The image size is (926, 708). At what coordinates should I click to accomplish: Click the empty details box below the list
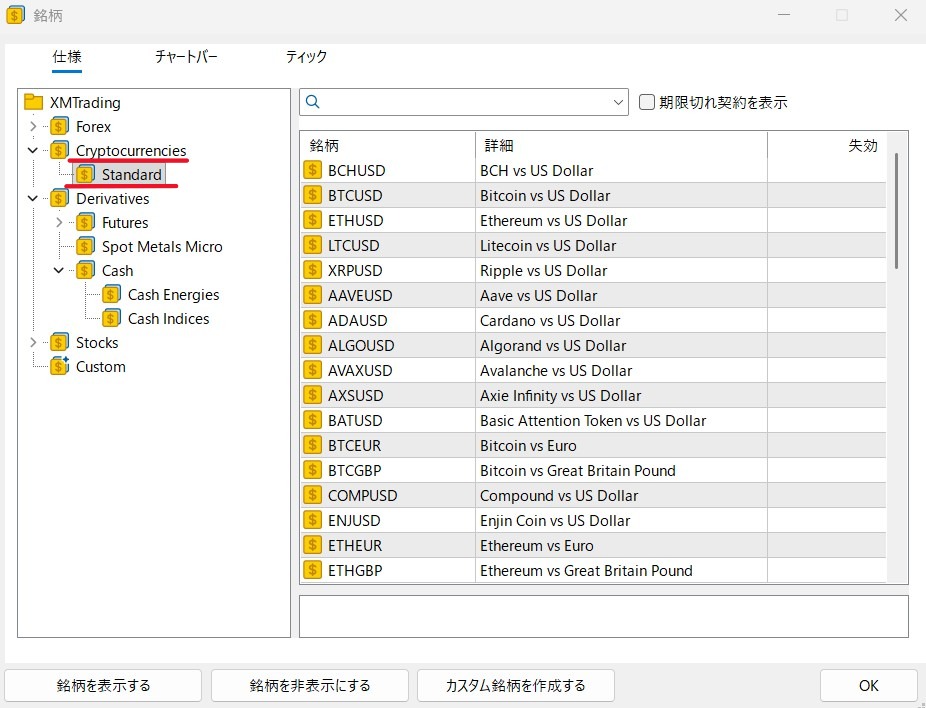[604, 616]
